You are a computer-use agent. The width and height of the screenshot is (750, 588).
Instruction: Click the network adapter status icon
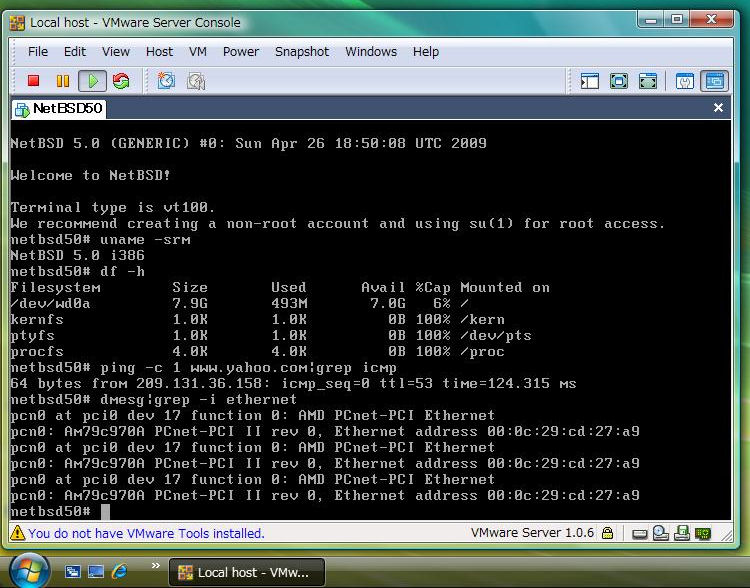703,533
